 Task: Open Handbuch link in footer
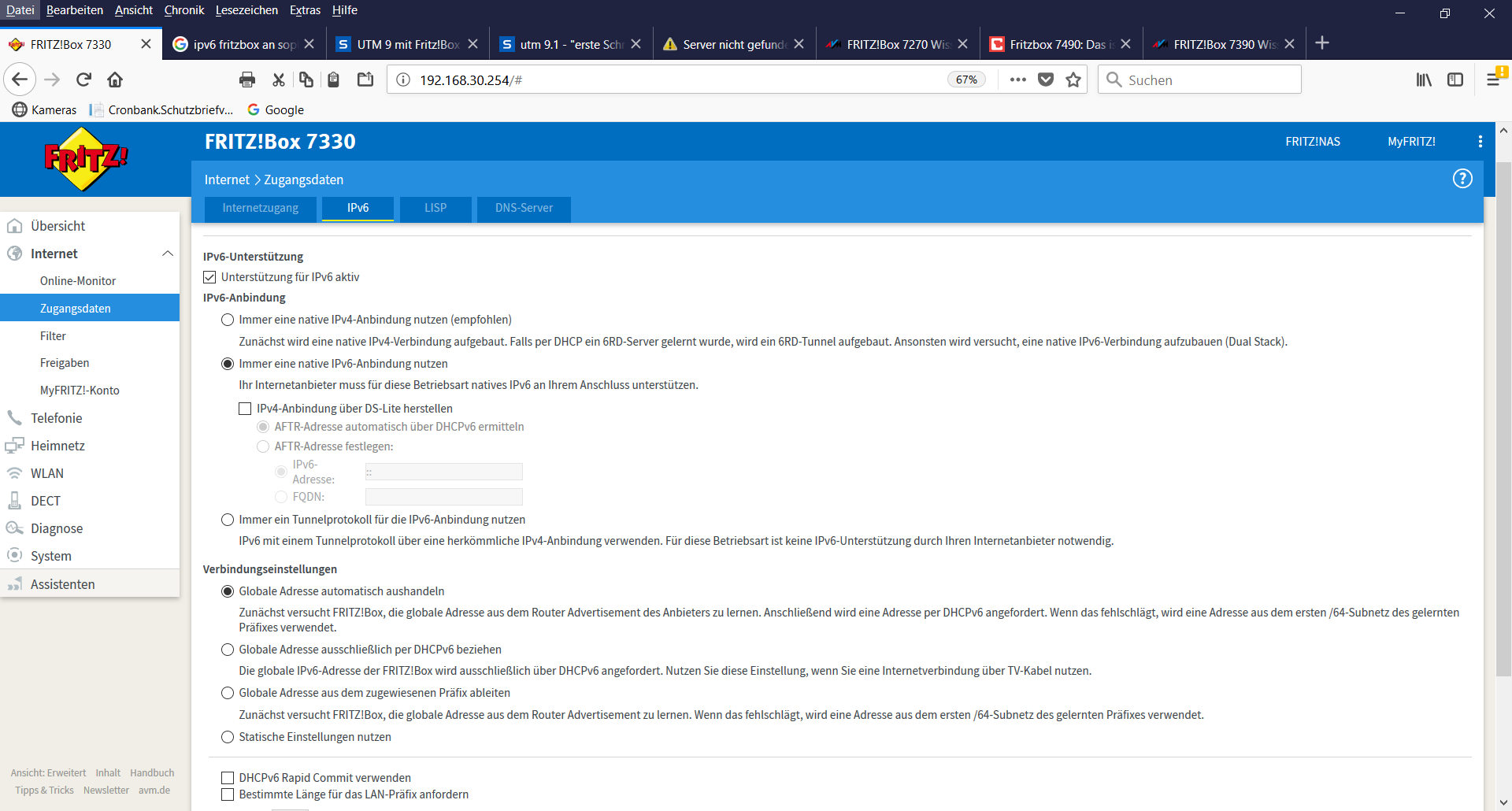tap(152, 773)
